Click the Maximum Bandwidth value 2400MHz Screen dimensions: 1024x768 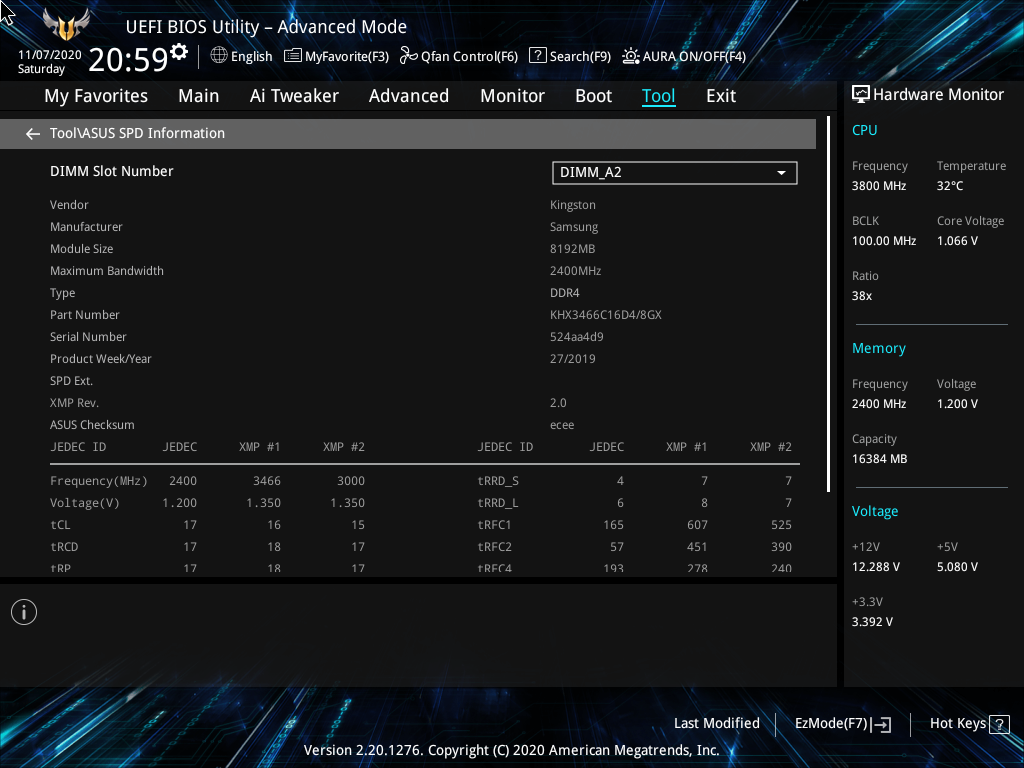pos(575,271)
